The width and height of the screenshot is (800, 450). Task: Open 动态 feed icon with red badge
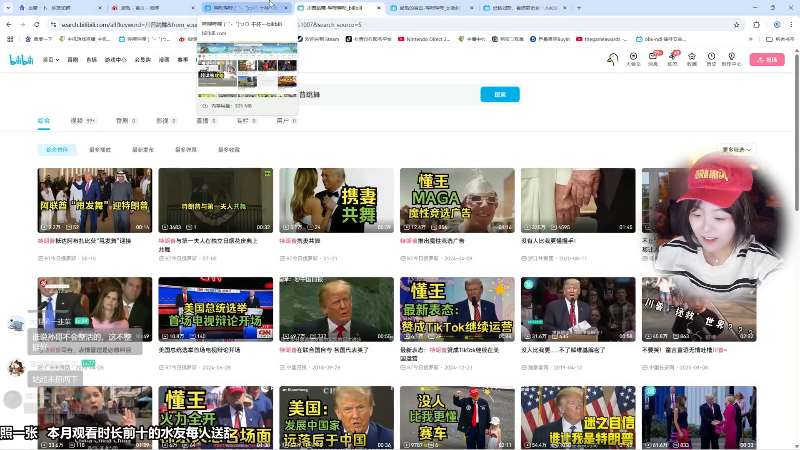672,59
